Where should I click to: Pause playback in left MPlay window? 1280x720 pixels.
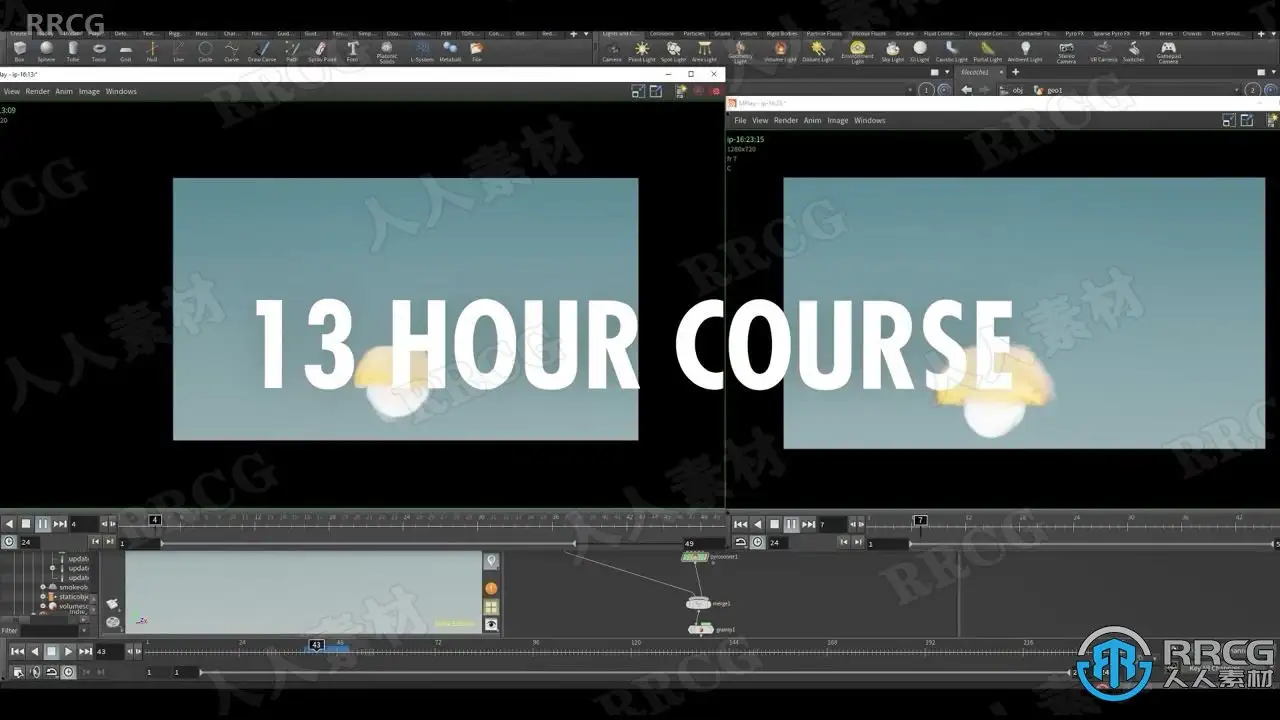click(x=43, y=523)
